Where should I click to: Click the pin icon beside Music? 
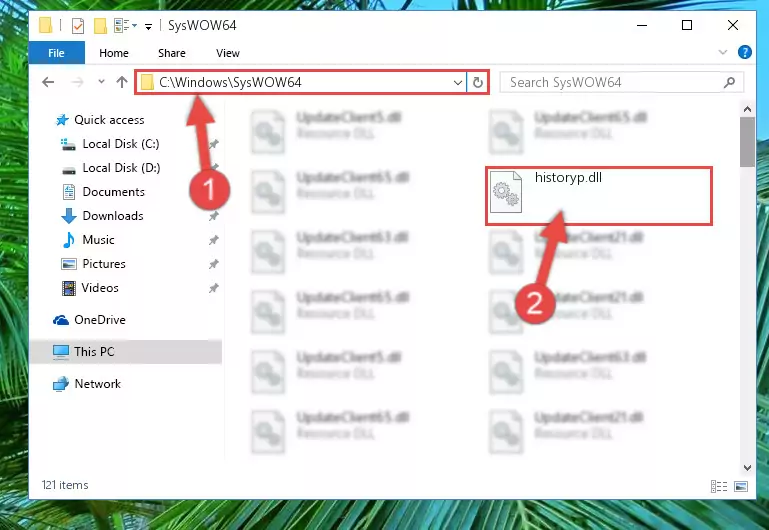click(x=213, y=240)
